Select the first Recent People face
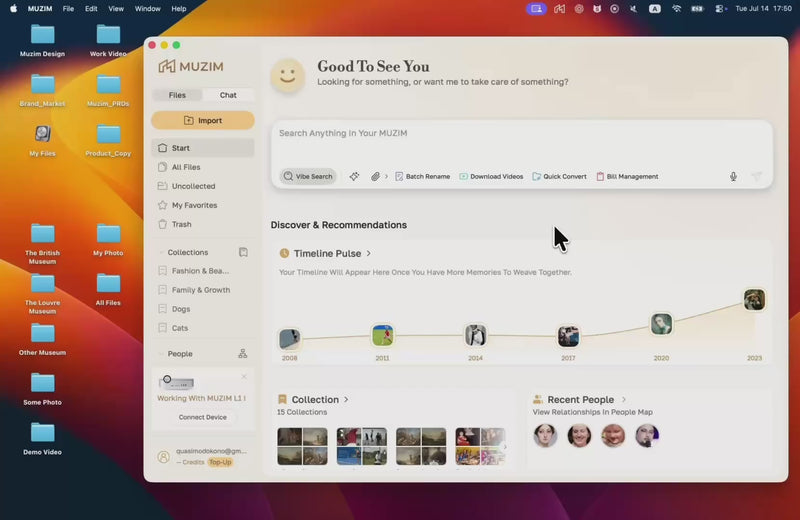The height and width of the screenshot is (520, 800). (545, 436)
